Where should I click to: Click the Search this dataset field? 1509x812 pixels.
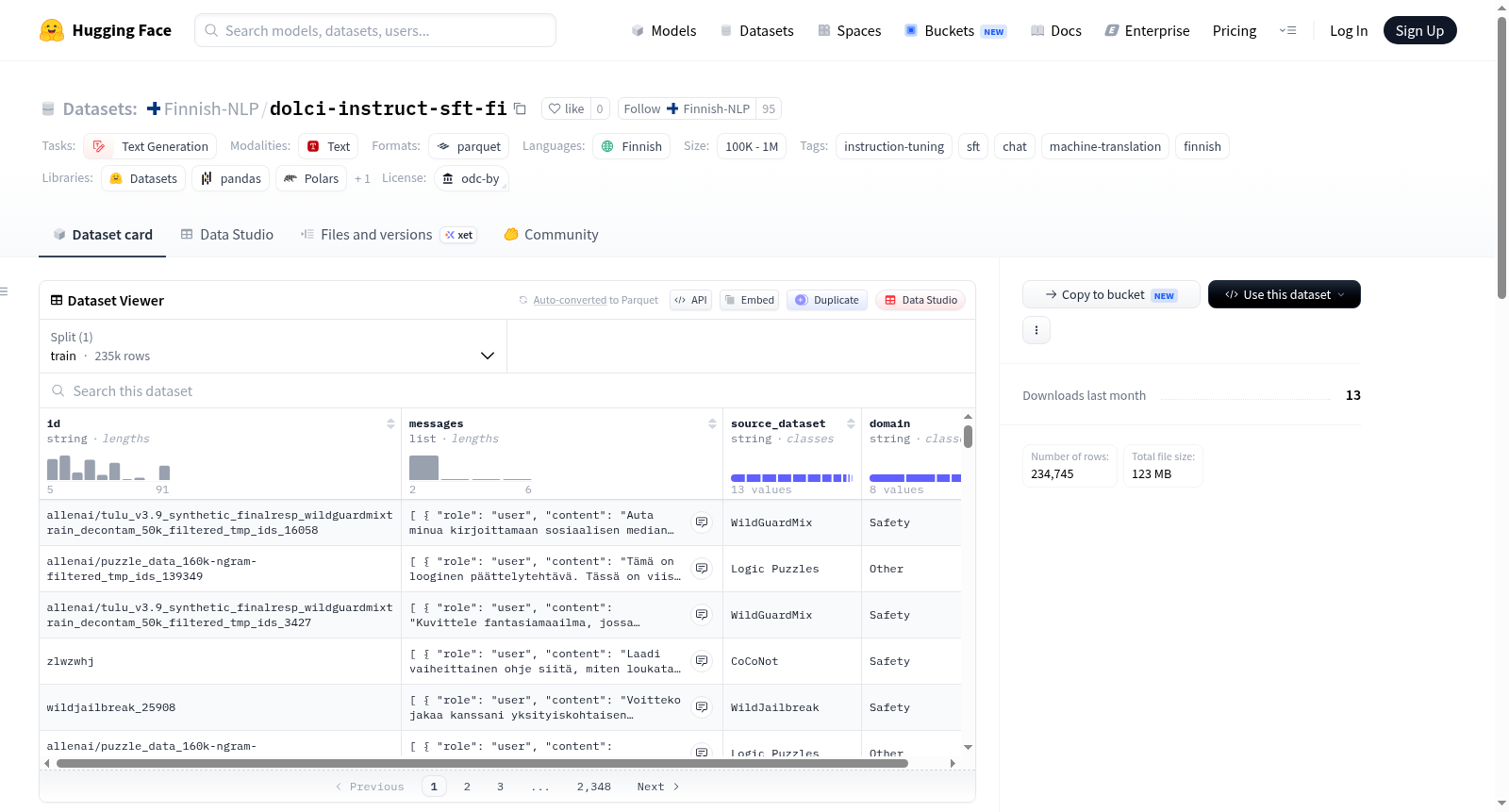point(507,390)
